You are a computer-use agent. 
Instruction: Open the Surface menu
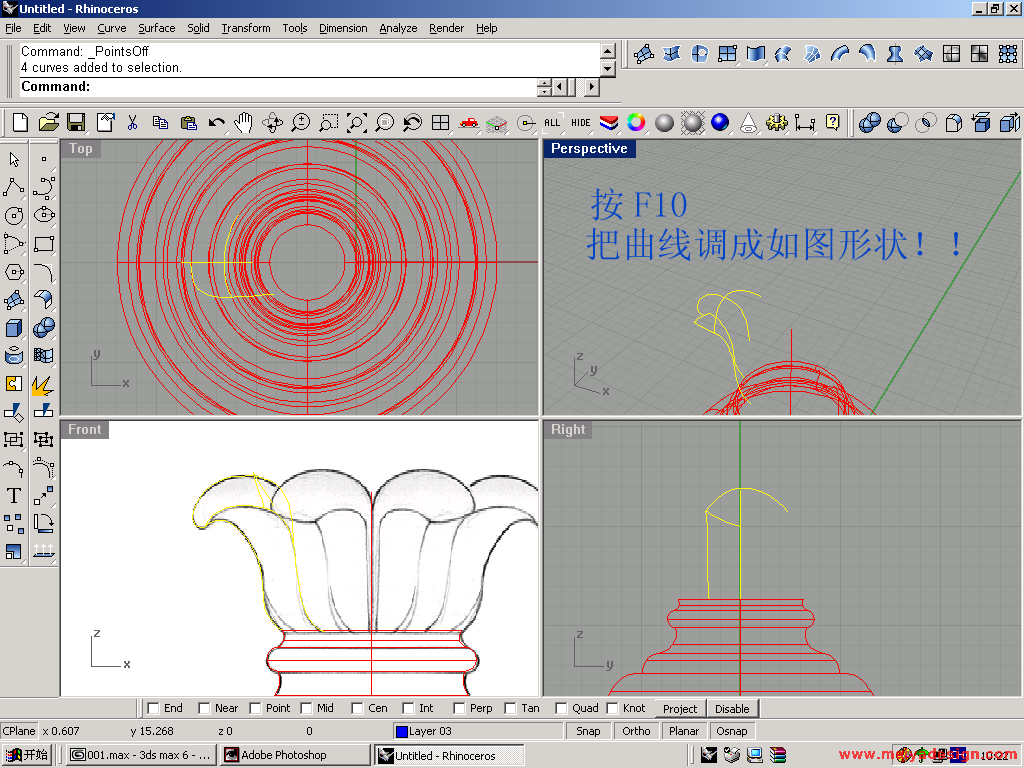[156, 28]
